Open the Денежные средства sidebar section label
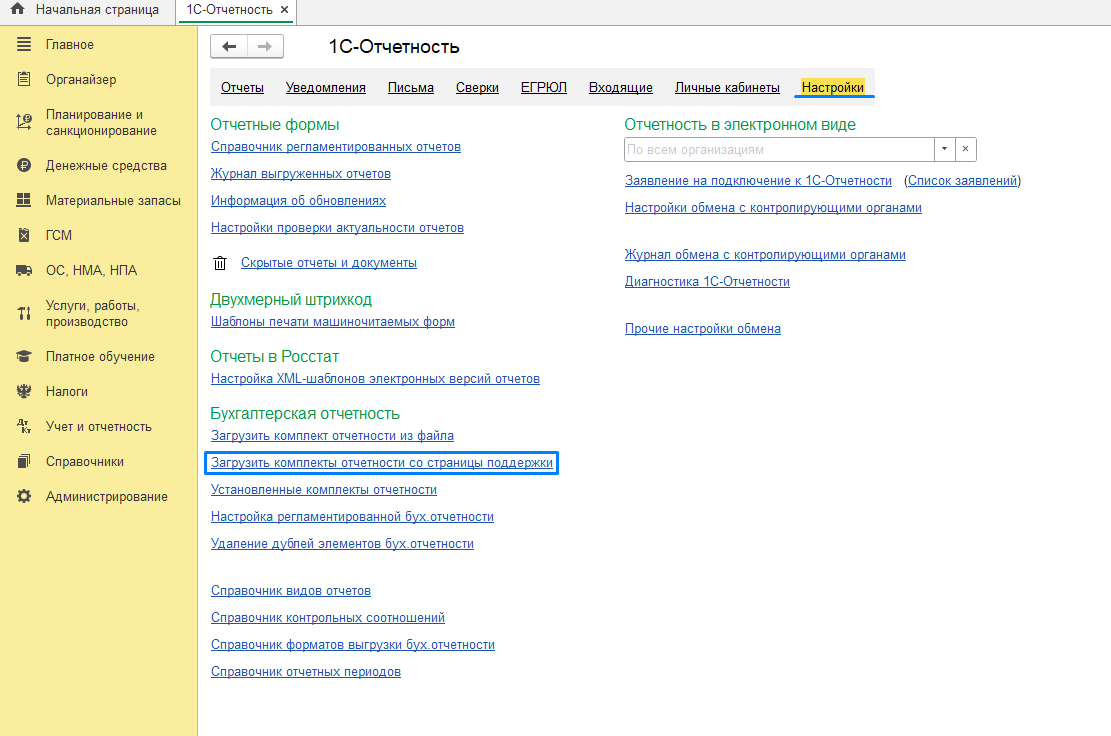Screen dimensions: 1111x736 click(106, 166)
